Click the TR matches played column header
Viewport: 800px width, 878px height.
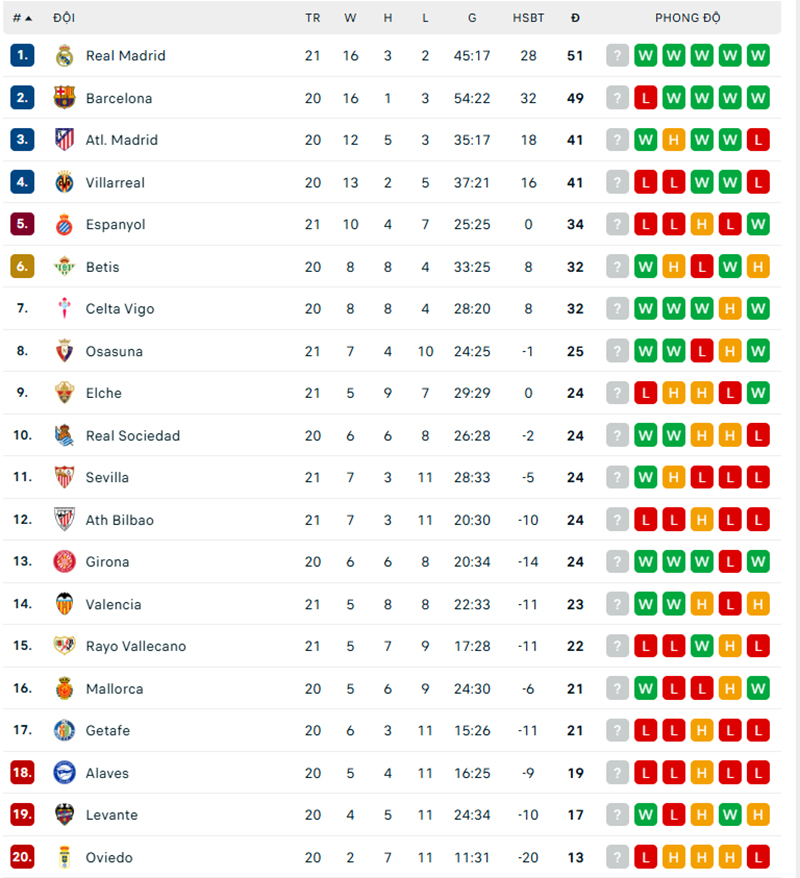tap(313, 18)
